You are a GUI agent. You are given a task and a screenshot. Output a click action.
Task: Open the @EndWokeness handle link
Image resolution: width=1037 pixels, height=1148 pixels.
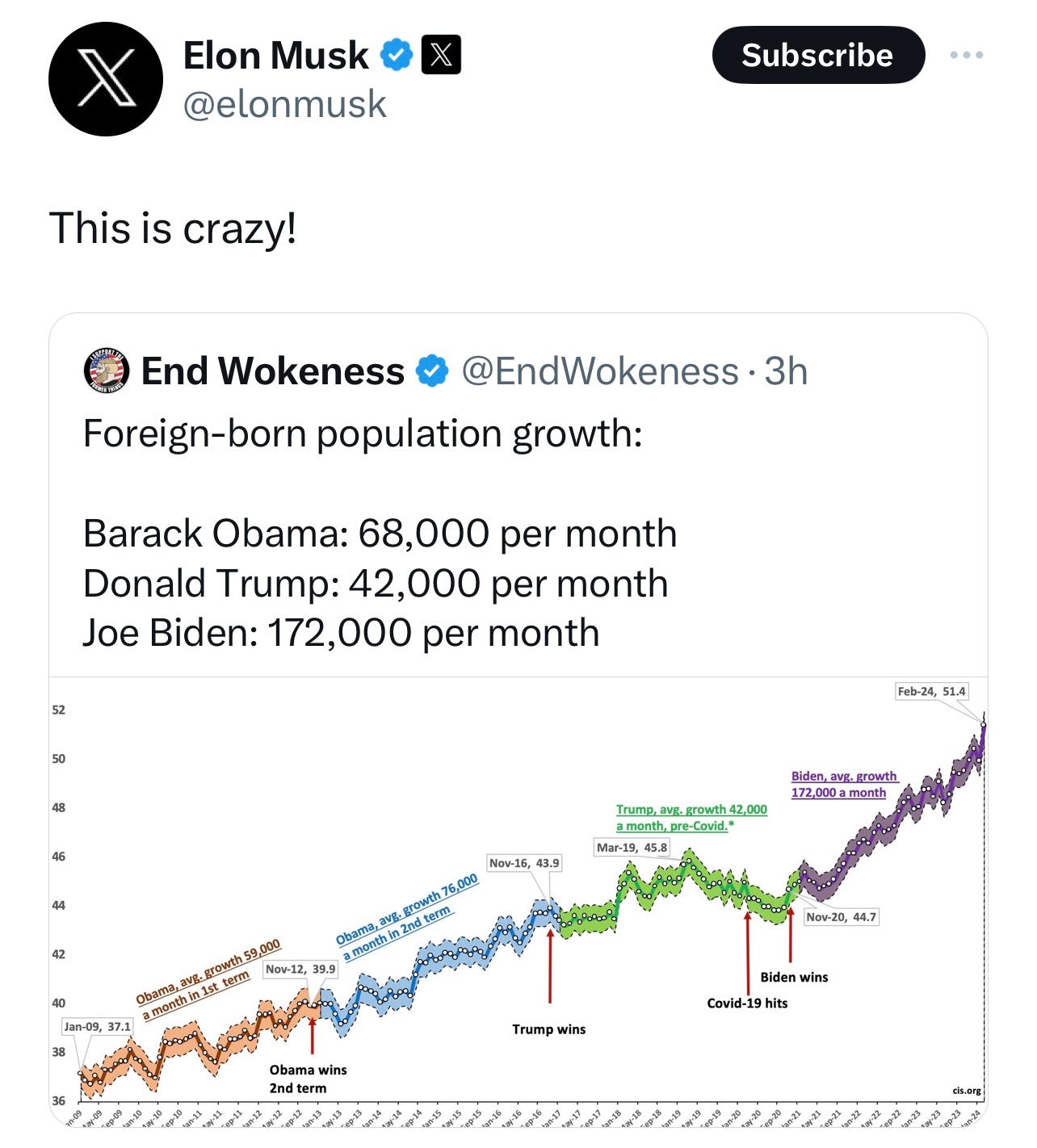pyautogui.click(x=600, y=371)
